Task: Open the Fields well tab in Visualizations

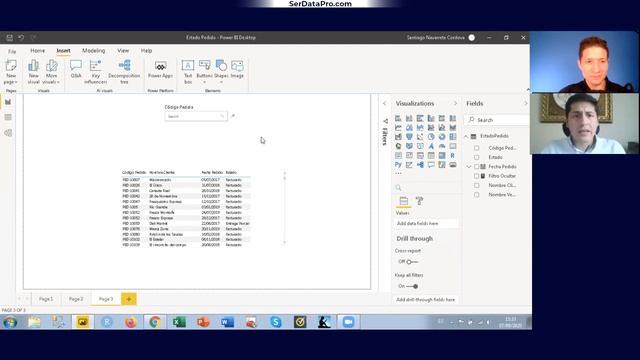Action: (x=403, y=201)
